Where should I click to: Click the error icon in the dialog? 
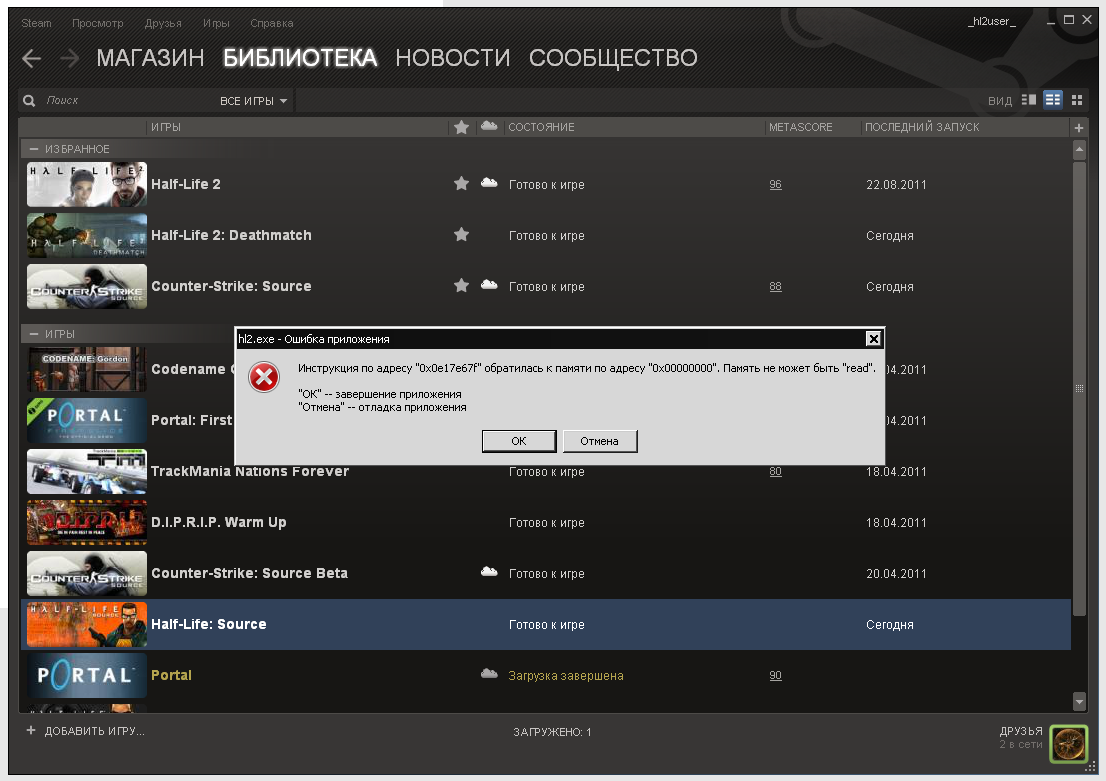(265, 377)
